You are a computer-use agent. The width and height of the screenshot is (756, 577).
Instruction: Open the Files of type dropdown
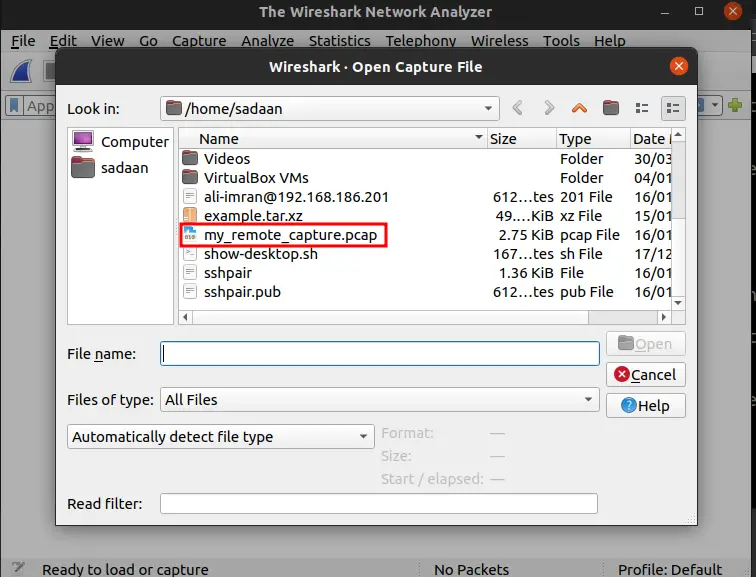point(588,400)
